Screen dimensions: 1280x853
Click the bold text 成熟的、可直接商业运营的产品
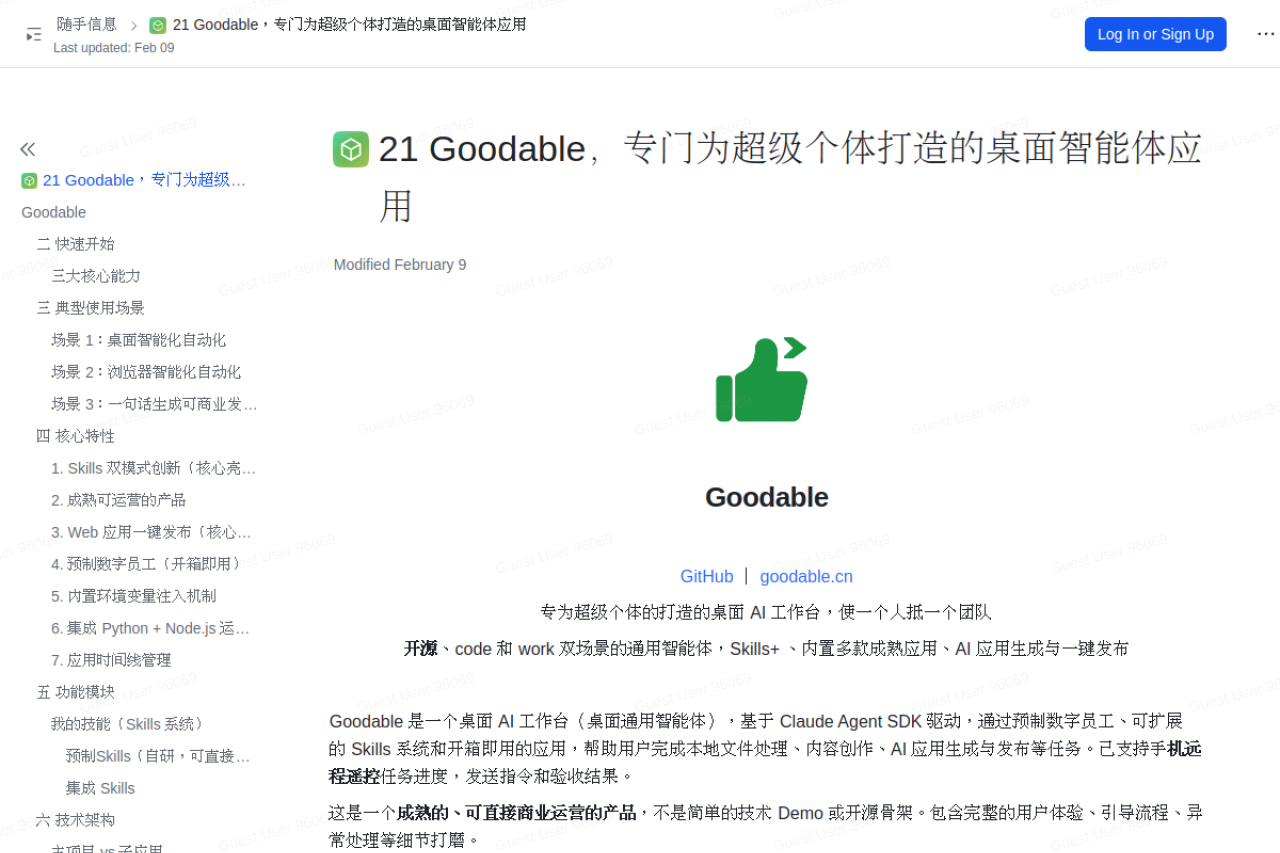coord(516,813)
